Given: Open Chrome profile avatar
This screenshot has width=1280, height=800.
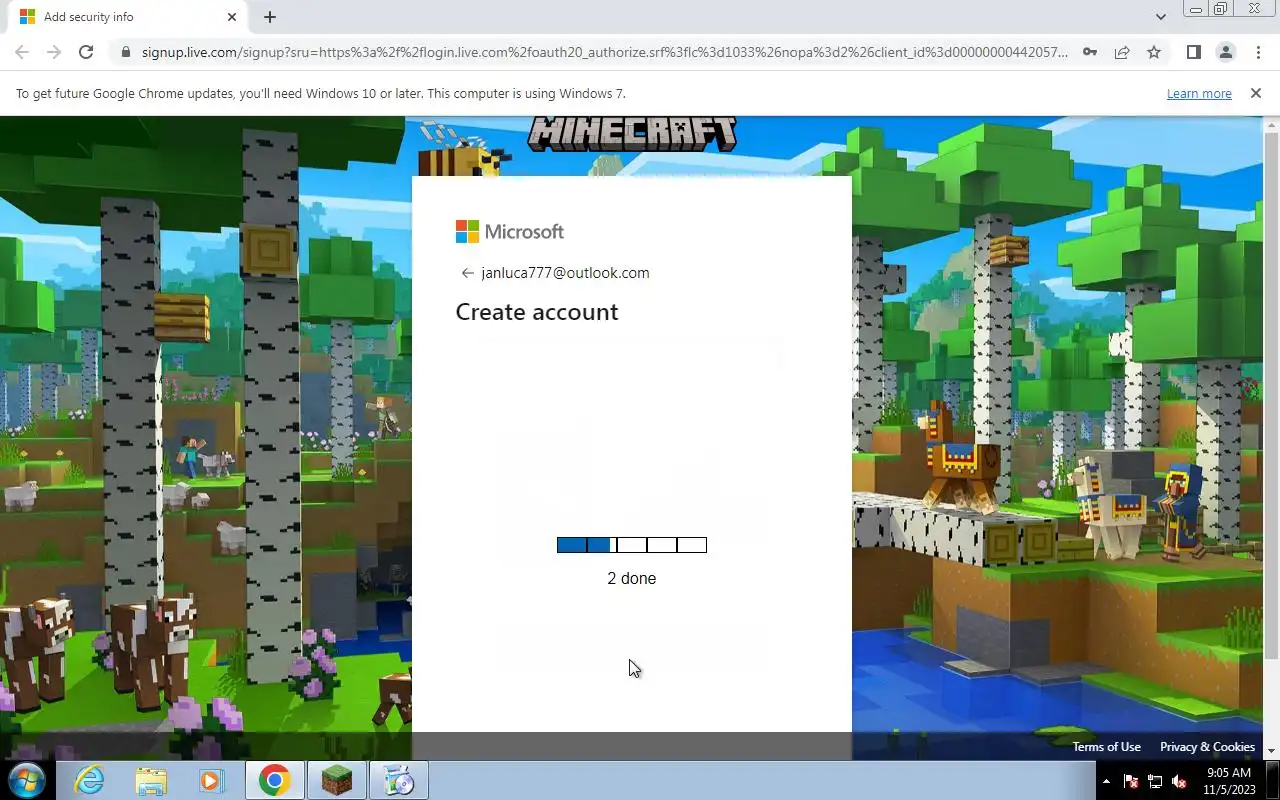Looking at the screenshot, I should tap(1225, 52).
